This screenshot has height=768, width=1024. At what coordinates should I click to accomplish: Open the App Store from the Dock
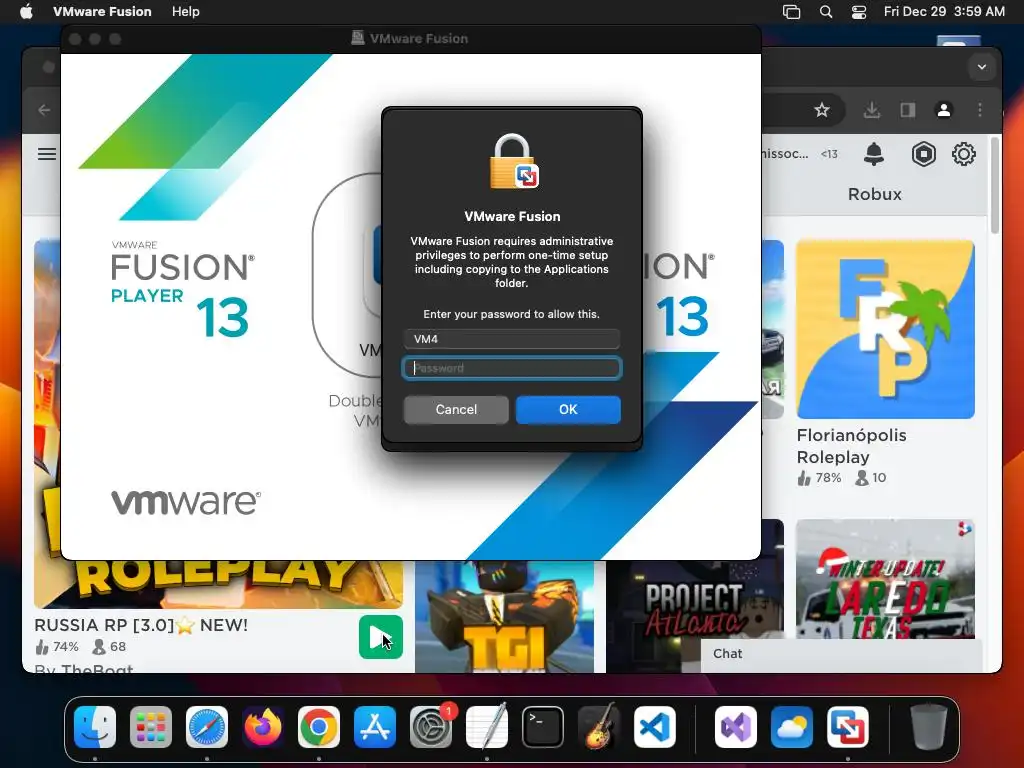point(375,727)
